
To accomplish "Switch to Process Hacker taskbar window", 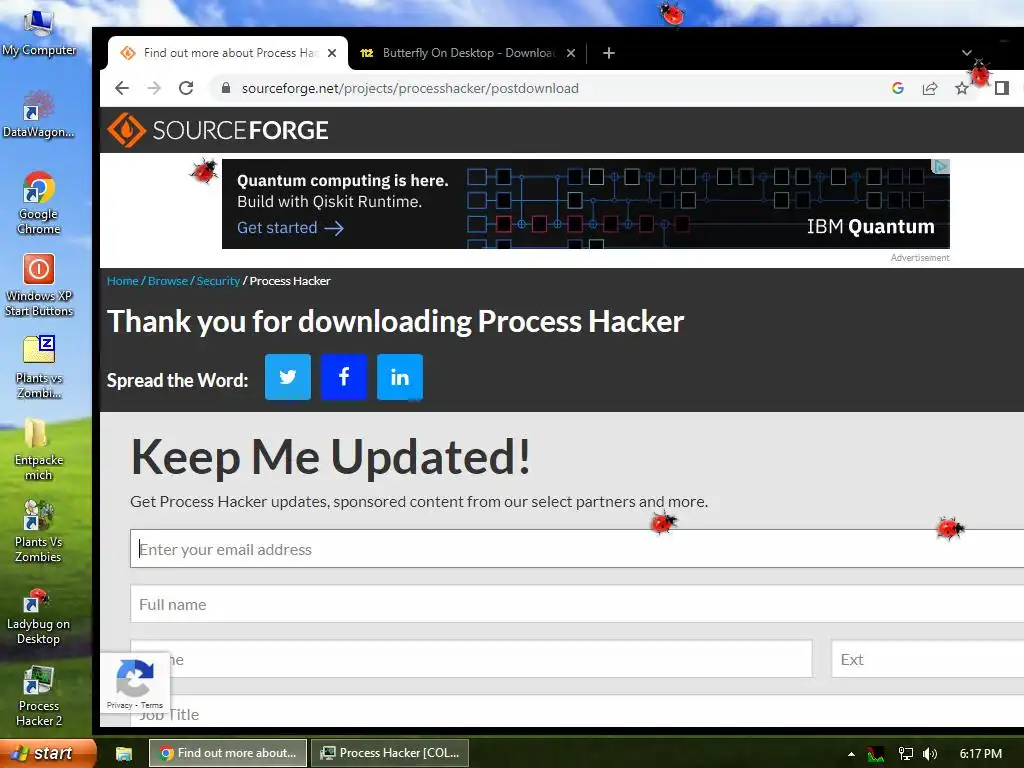I will [x=390, y=753].
